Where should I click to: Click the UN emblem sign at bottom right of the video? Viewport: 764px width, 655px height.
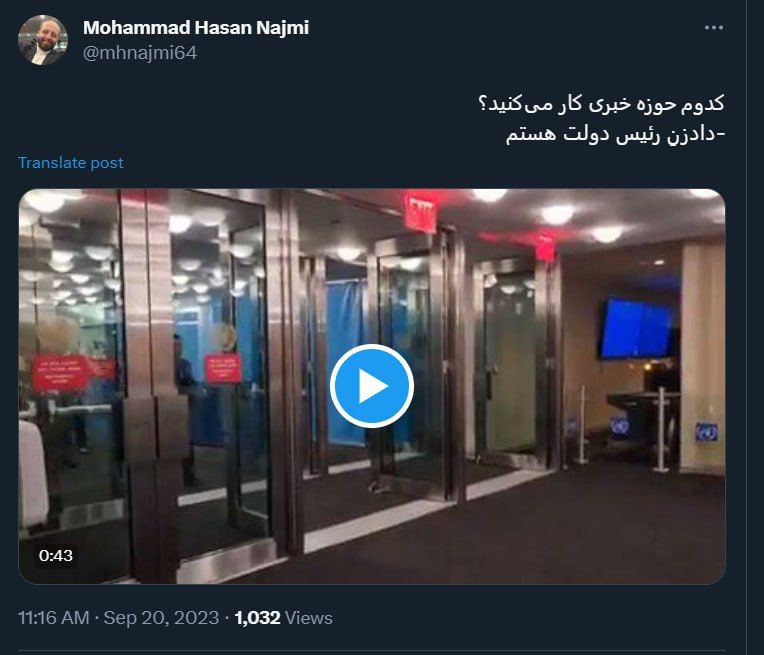click(x=706, y=432)
